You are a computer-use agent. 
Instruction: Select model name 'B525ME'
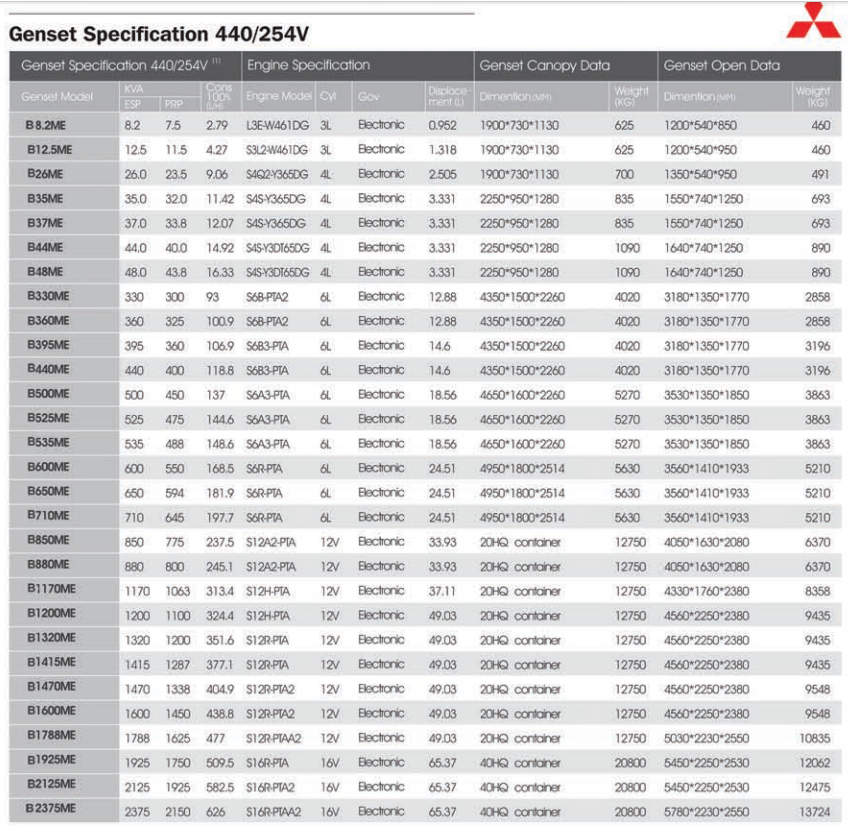(x=48, y=419)
